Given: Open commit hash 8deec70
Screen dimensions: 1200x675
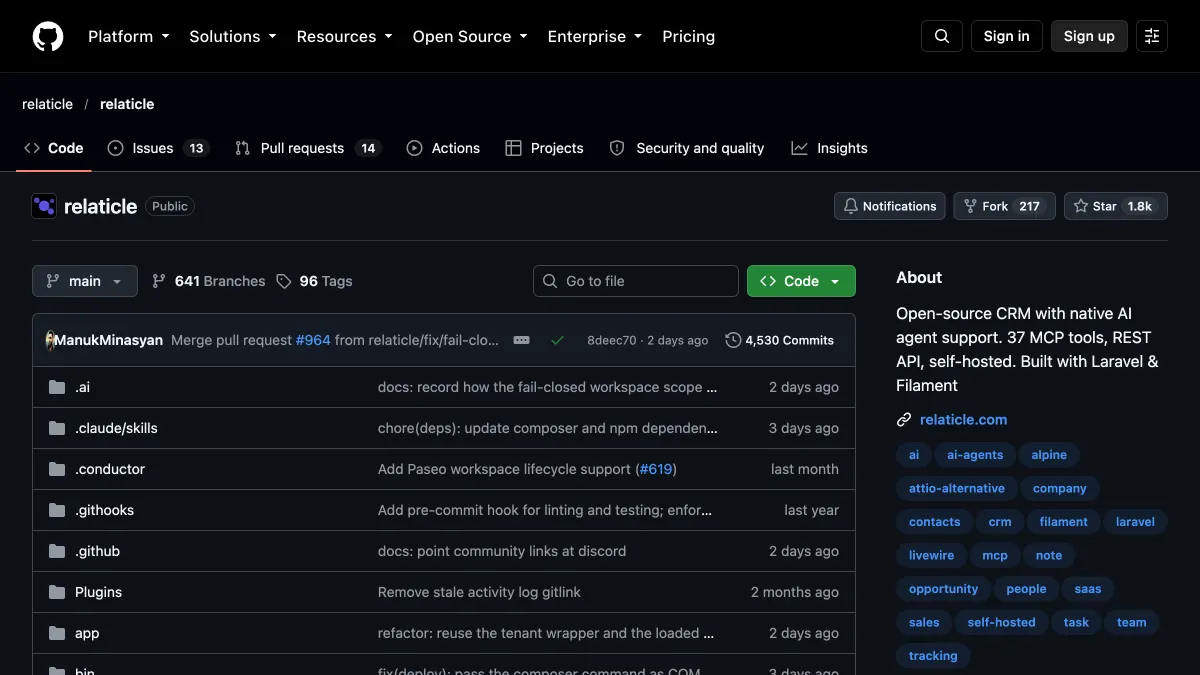Looking at the screenshot, I should (x=611, y=340).
